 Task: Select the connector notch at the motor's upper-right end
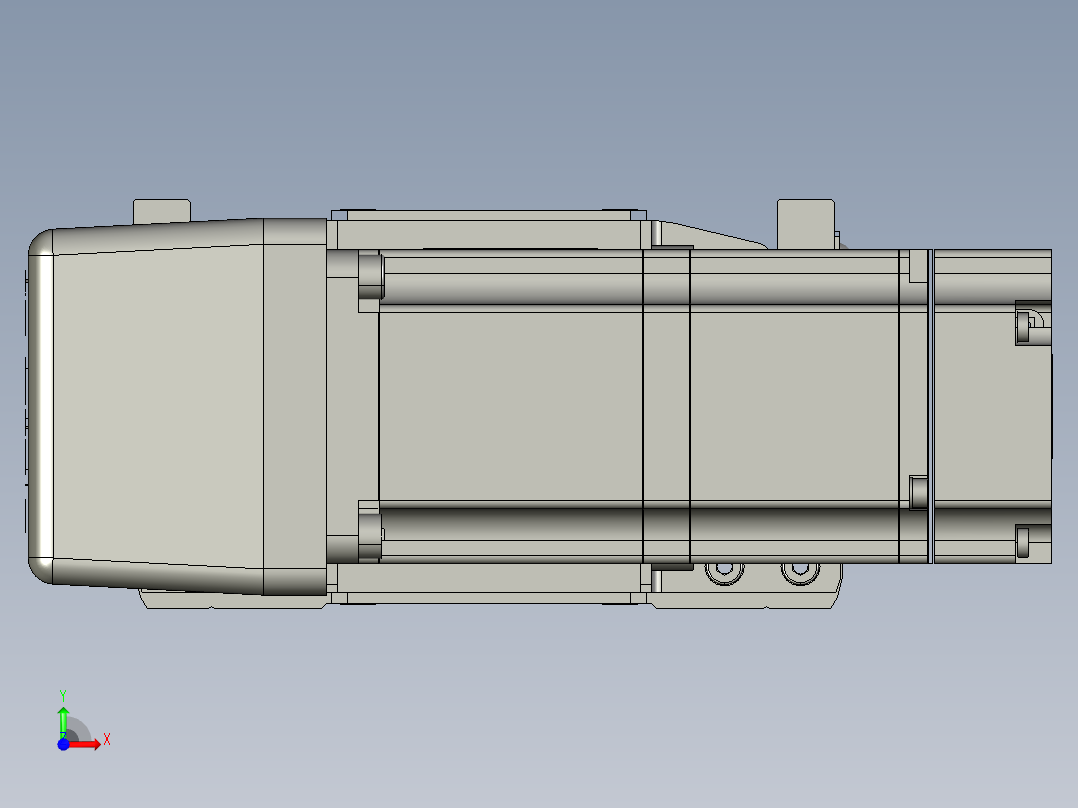click(x=1033, y=323)
